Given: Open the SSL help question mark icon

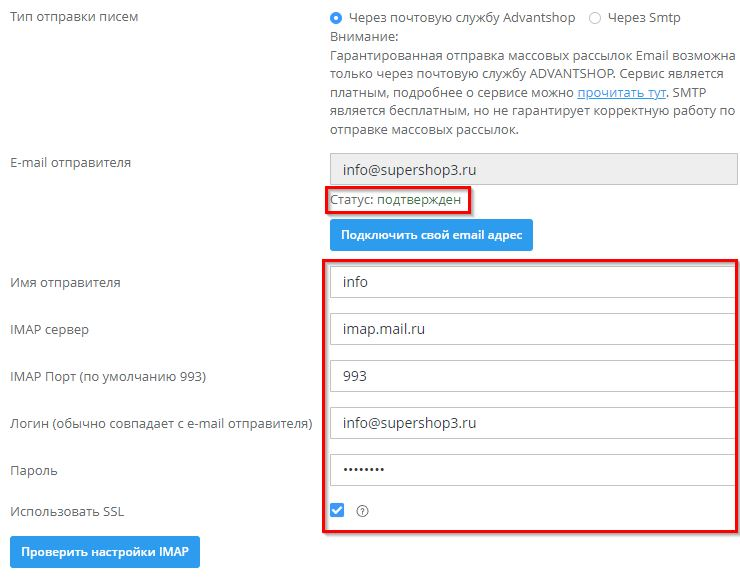Looking at the screenshot, I should (x=363, y=511).
